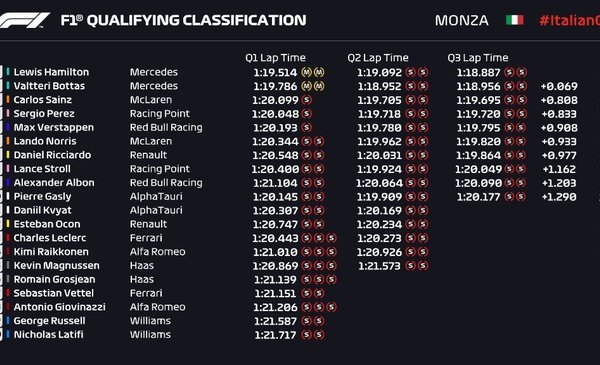The image size is (600, 365).
Task: Click the Williams team name for George Russell
Action: pyautogui.click(x=150, y=321)
